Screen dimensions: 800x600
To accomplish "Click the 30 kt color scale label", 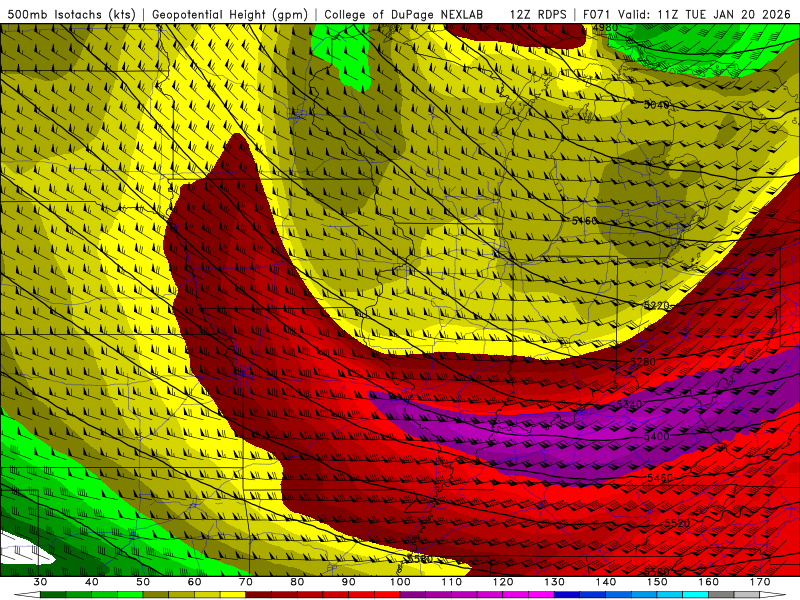I will (40, 582).
